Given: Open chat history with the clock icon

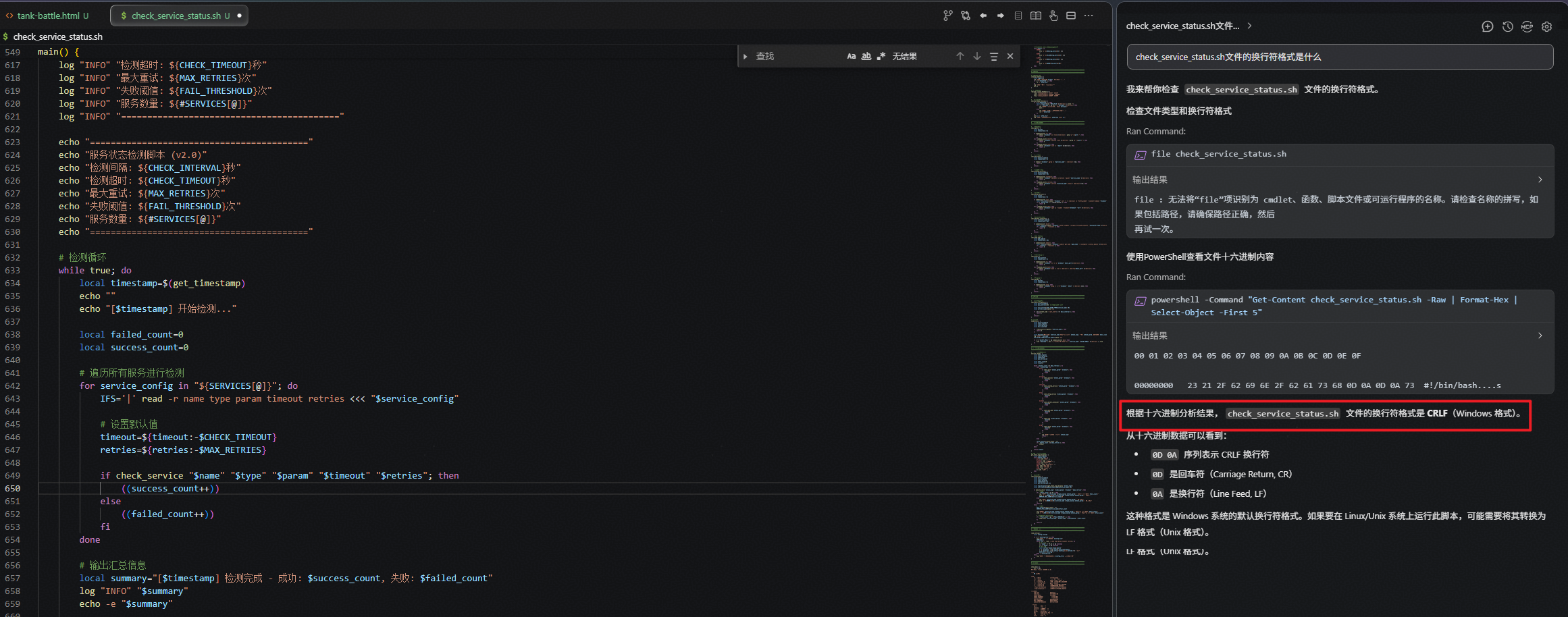Looking at the screenshot, I should [x=1507, y=26].
